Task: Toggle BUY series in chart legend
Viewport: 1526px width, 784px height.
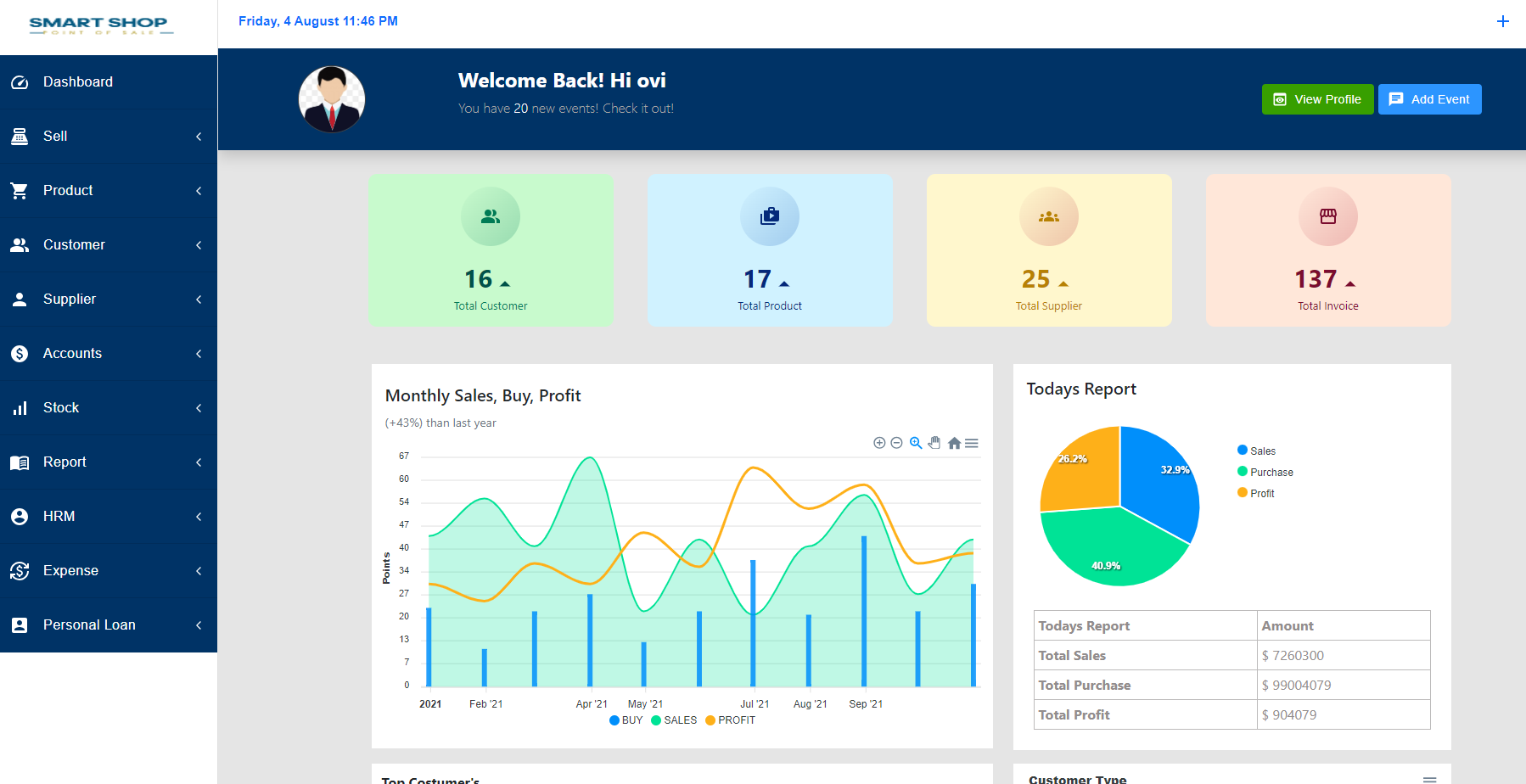Action: point(626,720)
